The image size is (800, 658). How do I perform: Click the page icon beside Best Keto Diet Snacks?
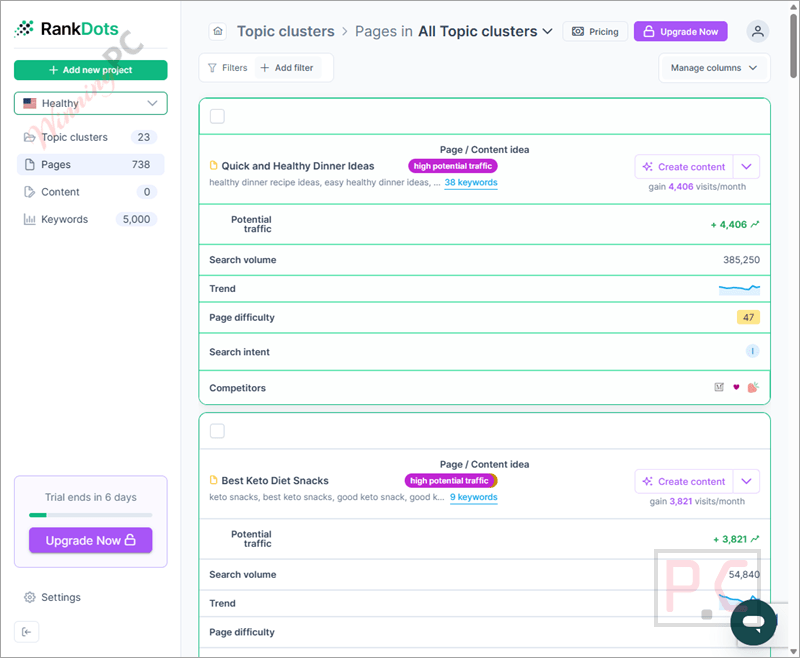tap(214, 480)
